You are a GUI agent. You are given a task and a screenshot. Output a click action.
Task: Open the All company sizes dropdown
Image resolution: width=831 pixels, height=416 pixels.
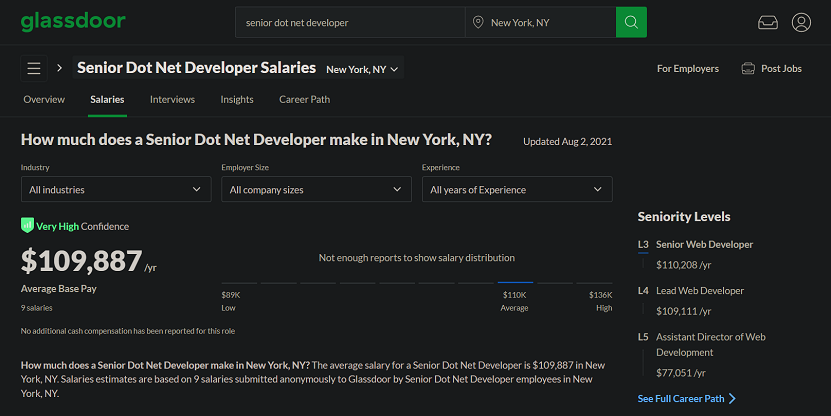pos(316,189)
